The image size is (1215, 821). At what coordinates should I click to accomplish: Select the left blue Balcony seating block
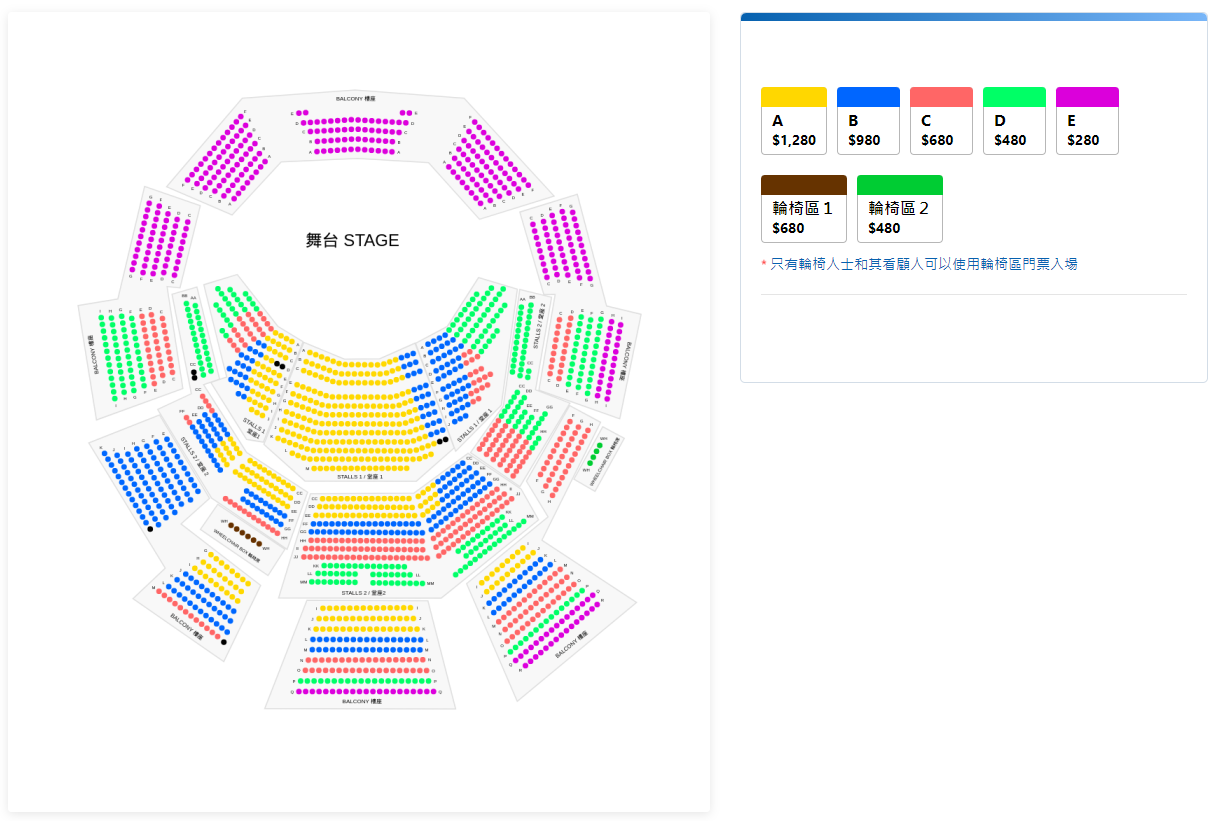pos(150,478)
